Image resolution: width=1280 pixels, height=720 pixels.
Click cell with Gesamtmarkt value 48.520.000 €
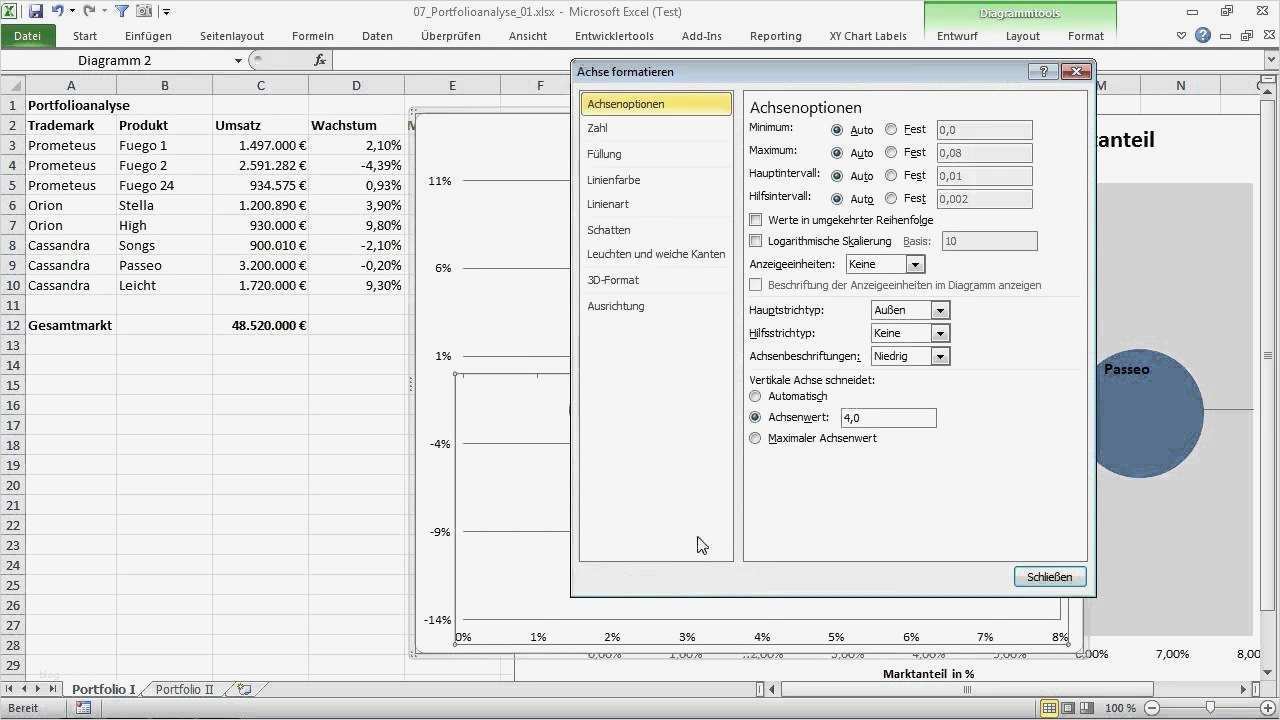tap(260, 325)
